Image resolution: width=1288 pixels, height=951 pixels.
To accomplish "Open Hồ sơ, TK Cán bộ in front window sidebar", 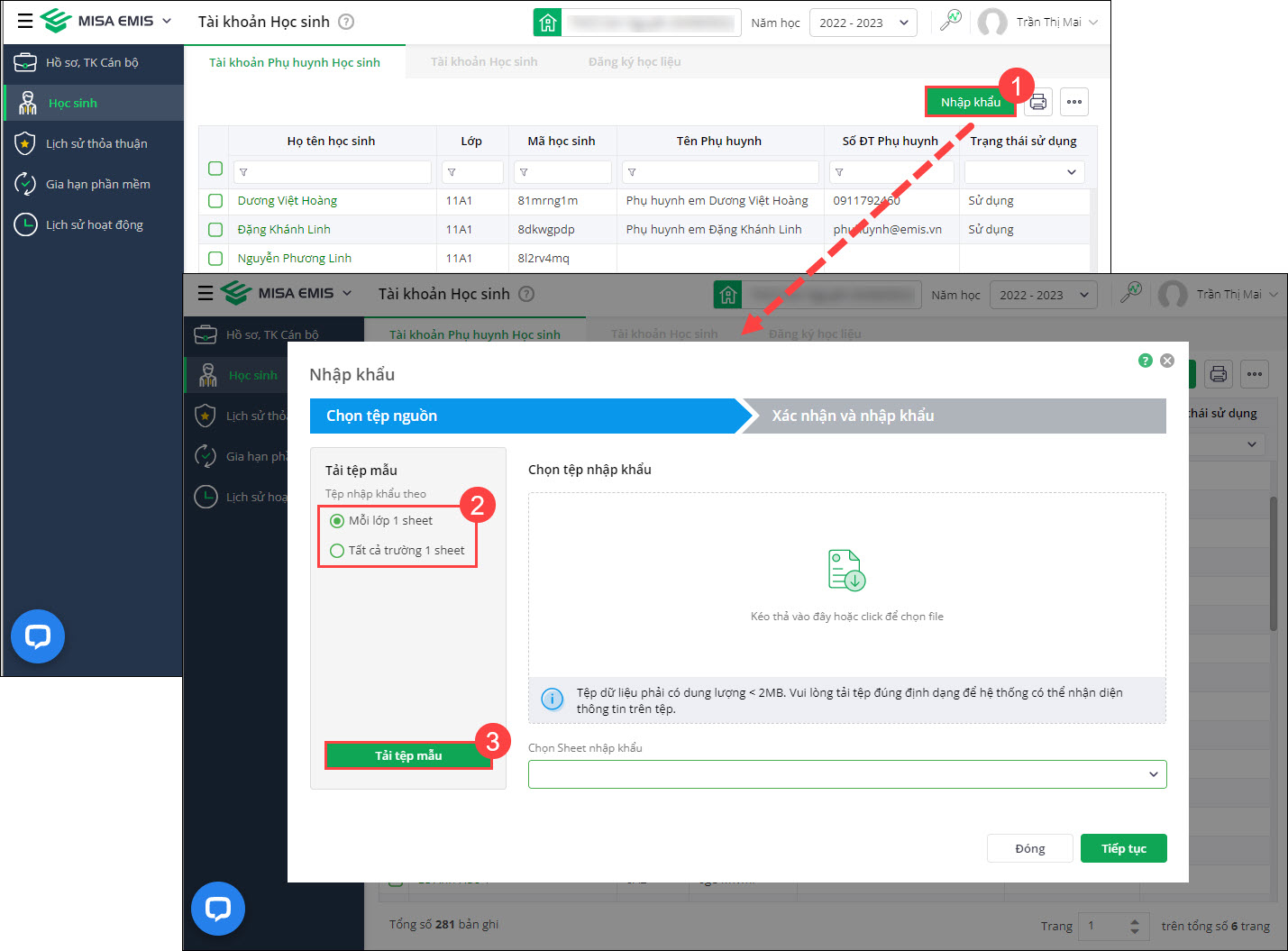I will tap(274, 334).
